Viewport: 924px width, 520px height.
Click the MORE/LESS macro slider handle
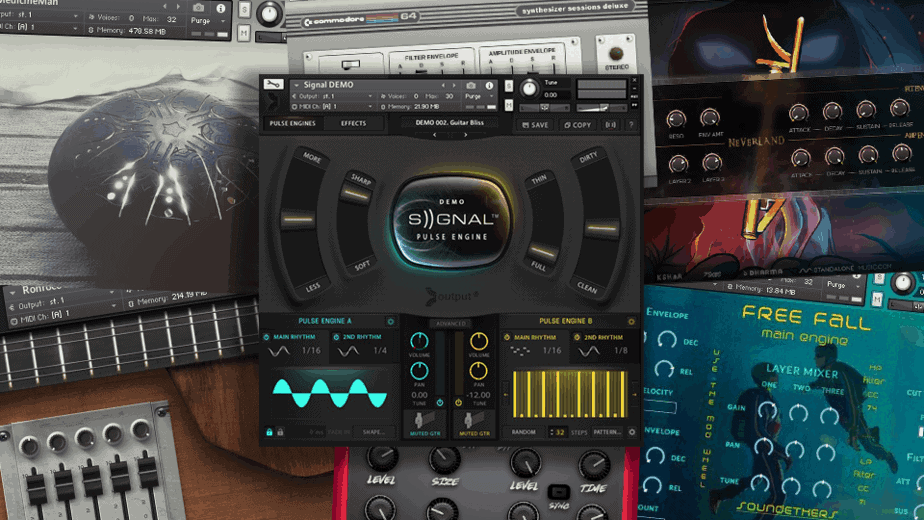(298, 219)
